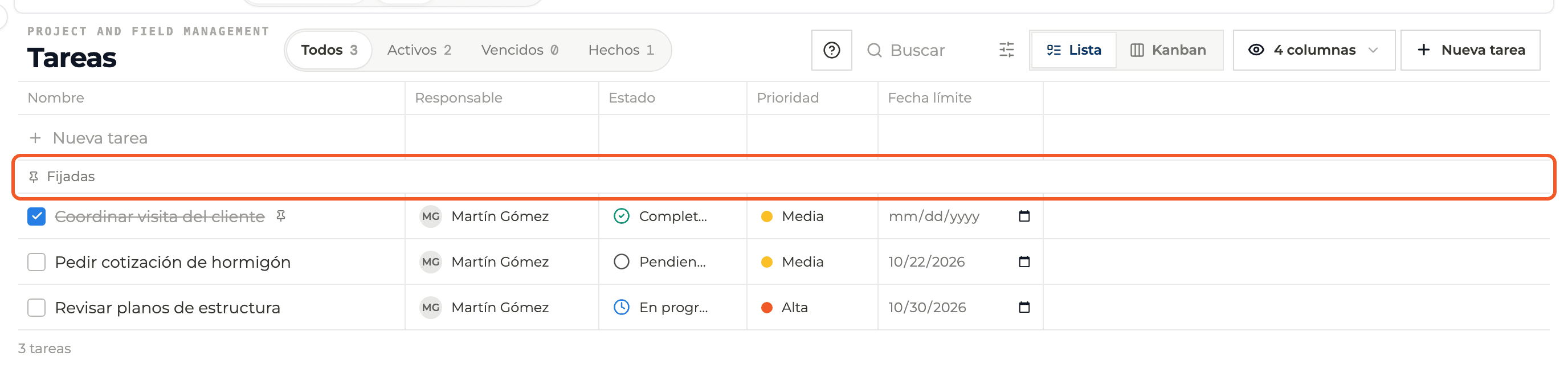
Task: Click task name Coordinar visita del cliente
Action: 160,216
